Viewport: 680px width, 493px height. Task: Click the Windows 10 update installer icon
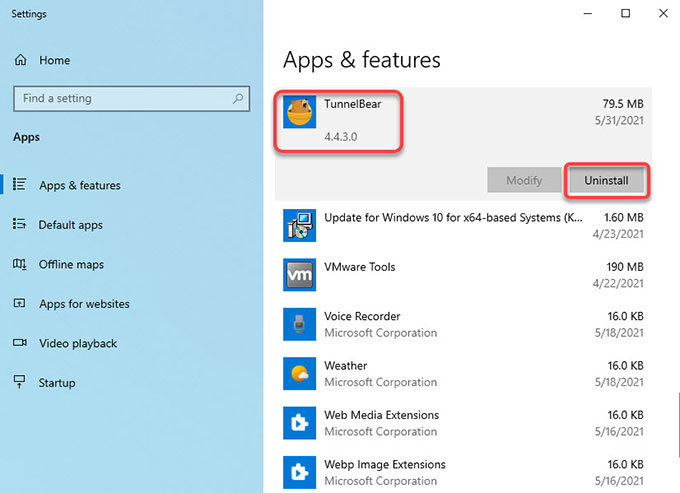(x=299, y=225)
